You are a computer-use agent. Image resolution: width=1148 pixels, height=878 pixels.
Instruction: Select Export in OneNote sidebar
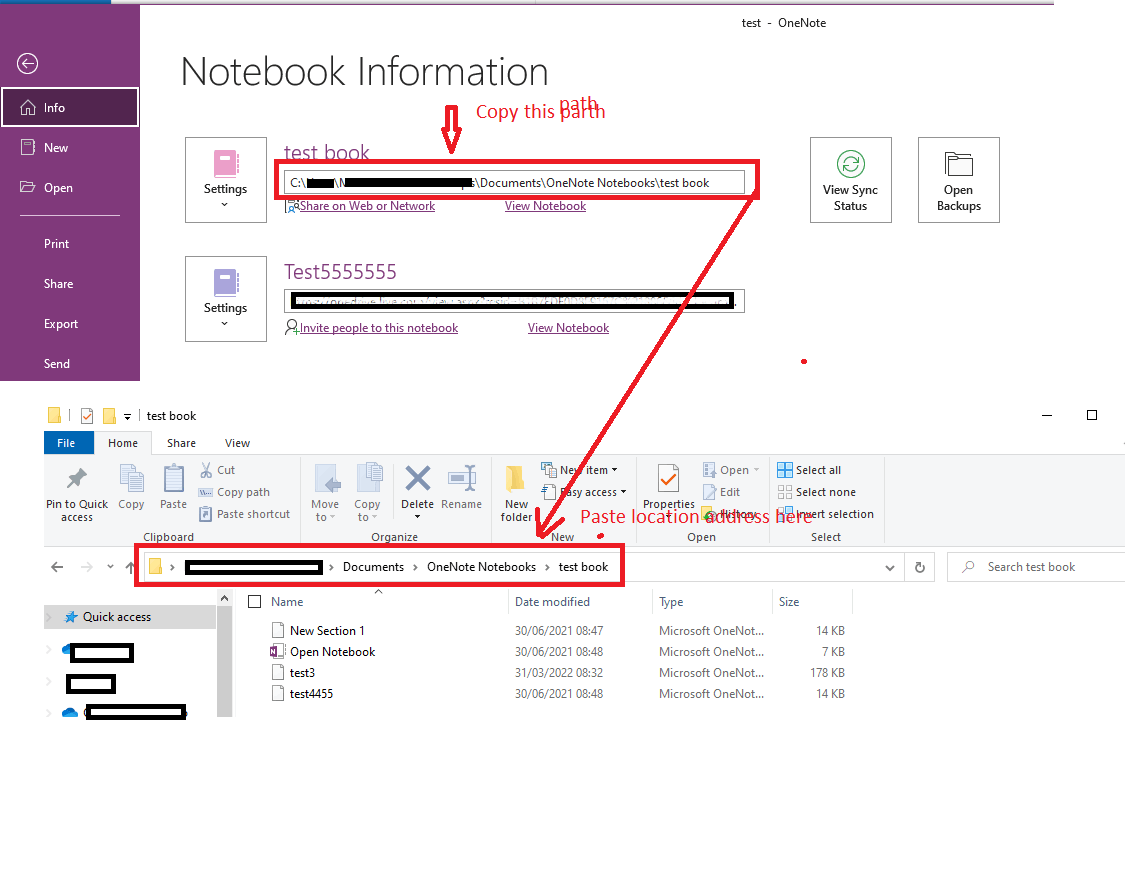[61, 324]
